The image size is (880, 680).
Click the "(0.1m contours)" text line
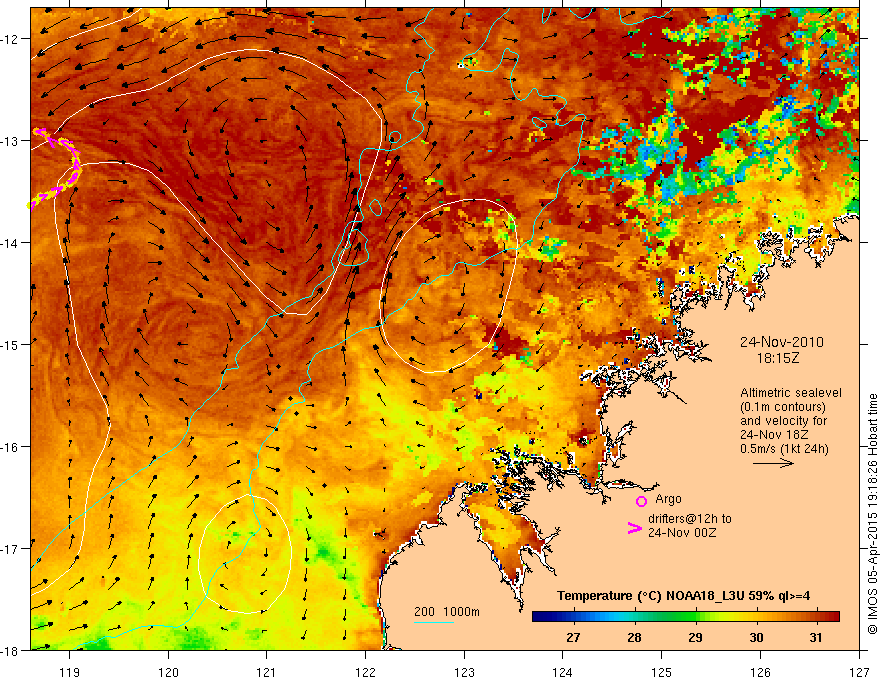783,407
